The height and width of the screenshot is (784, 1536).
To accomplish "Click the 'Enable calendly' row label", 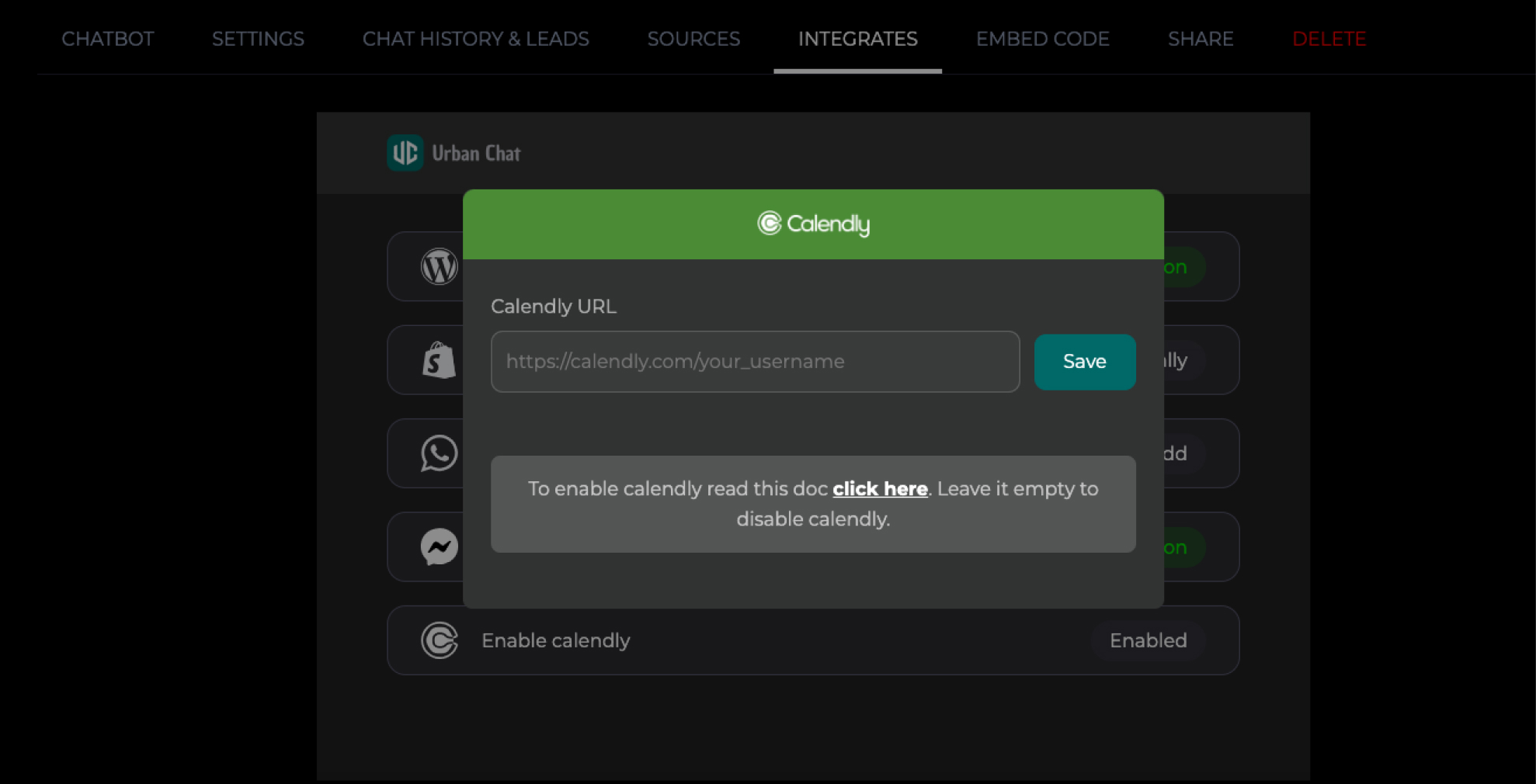I will [x=556, y=640].
